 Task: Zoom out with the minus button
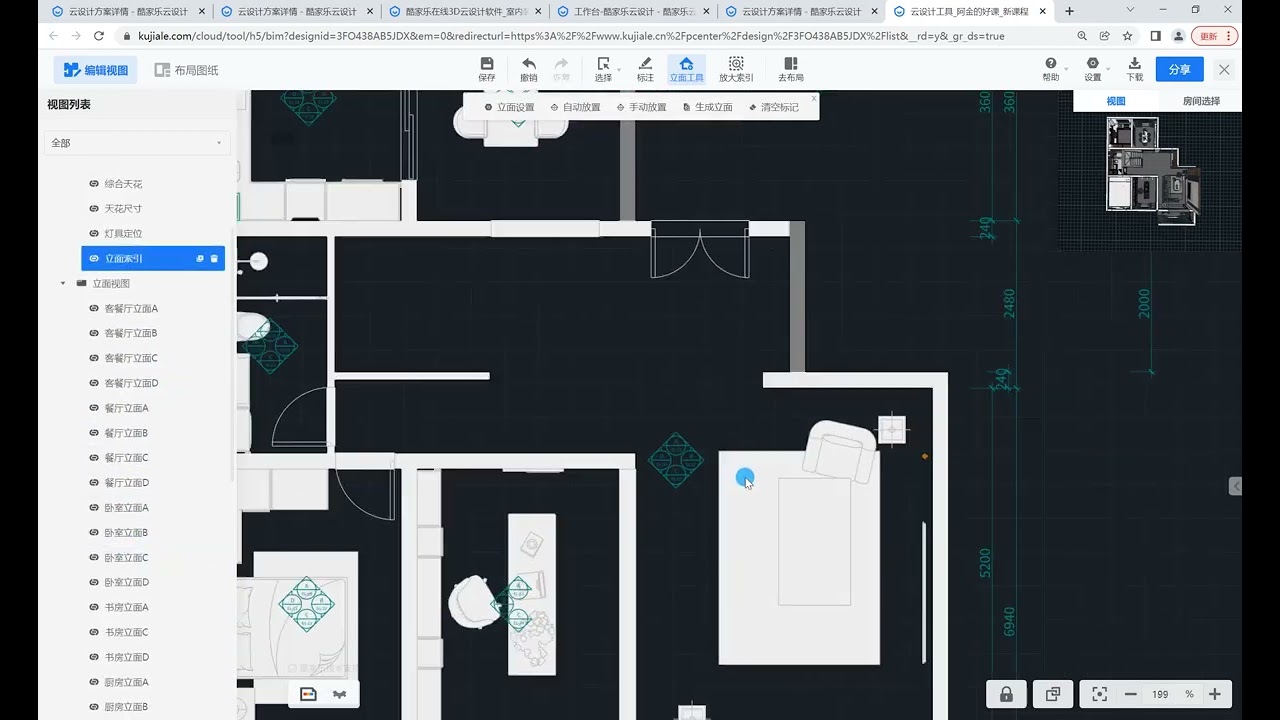[x=1131, y=694]
